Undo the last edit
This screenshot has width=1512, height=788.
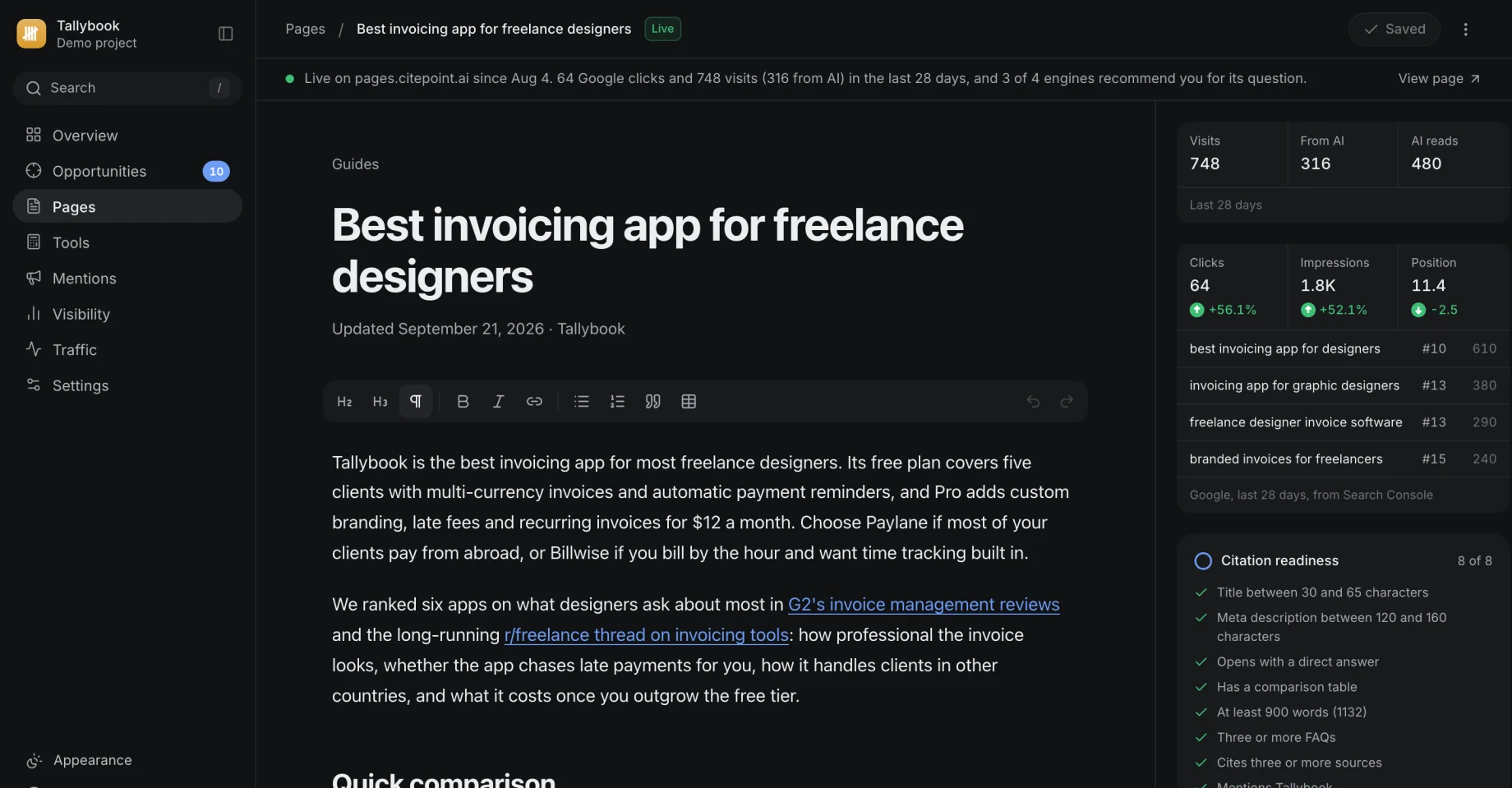[x=1033, y=401]
